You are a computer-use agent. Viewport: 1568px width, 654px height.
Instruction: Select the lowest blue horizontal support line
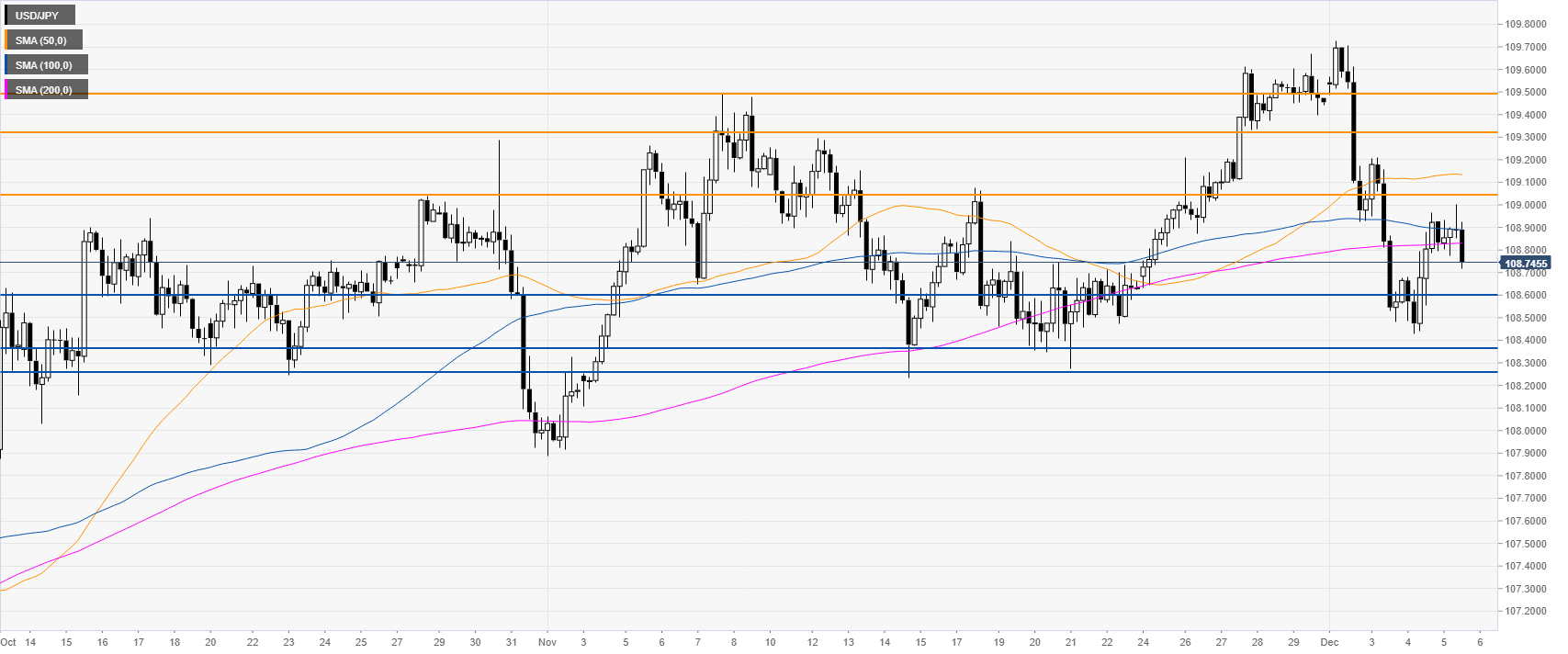click(735, 372)
